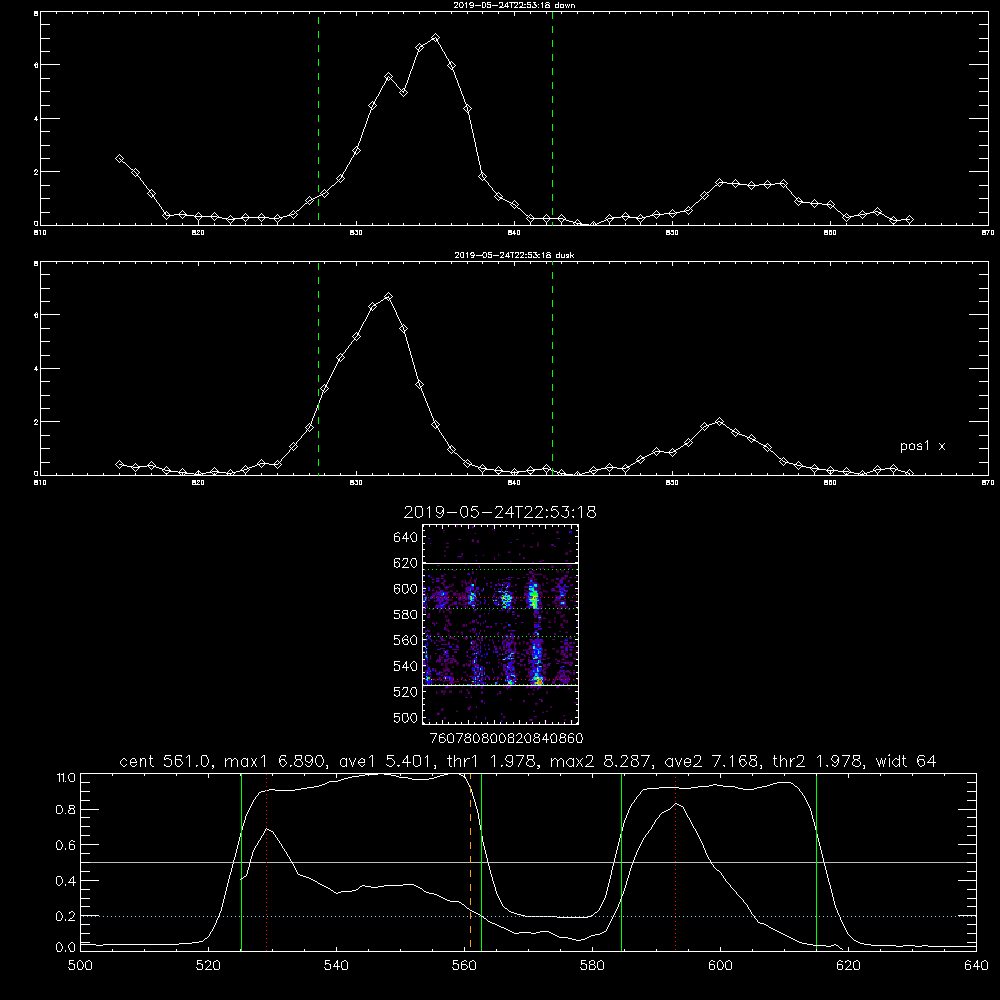This screenshot has height=1000, width=1000.
Task: Click the '2019-05-24T22:53:18 dusk' plot title
Action: [x=514, y=255]
